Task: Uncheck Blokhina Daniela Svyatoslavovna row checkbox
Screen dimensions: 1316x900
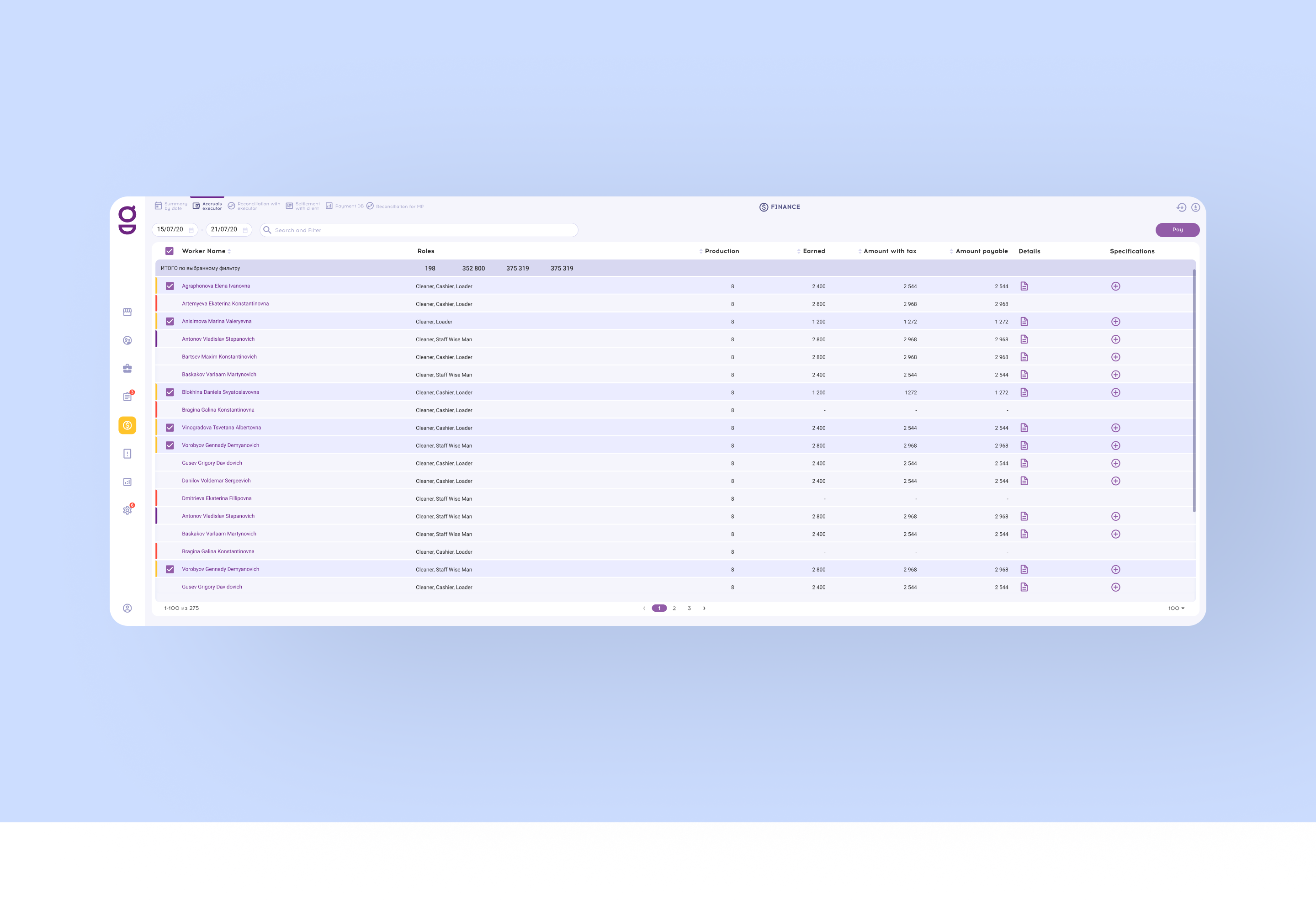Action: click(x=170, y=392)
